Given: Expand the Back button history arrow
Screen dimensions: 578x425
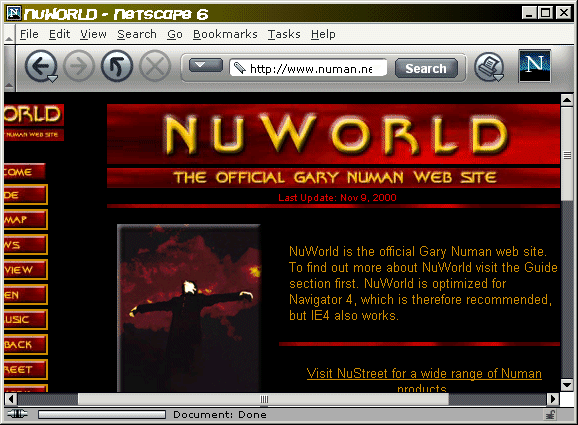Looking at the screenshot, I should [x=53, y=78].
